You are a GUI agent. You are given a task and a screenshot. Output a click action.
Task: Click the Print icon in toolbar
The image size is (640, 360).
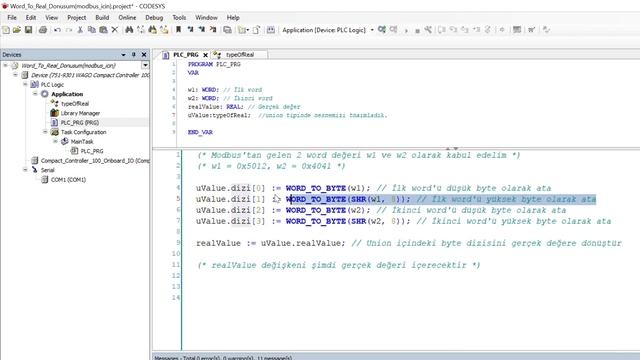[42, 30]
